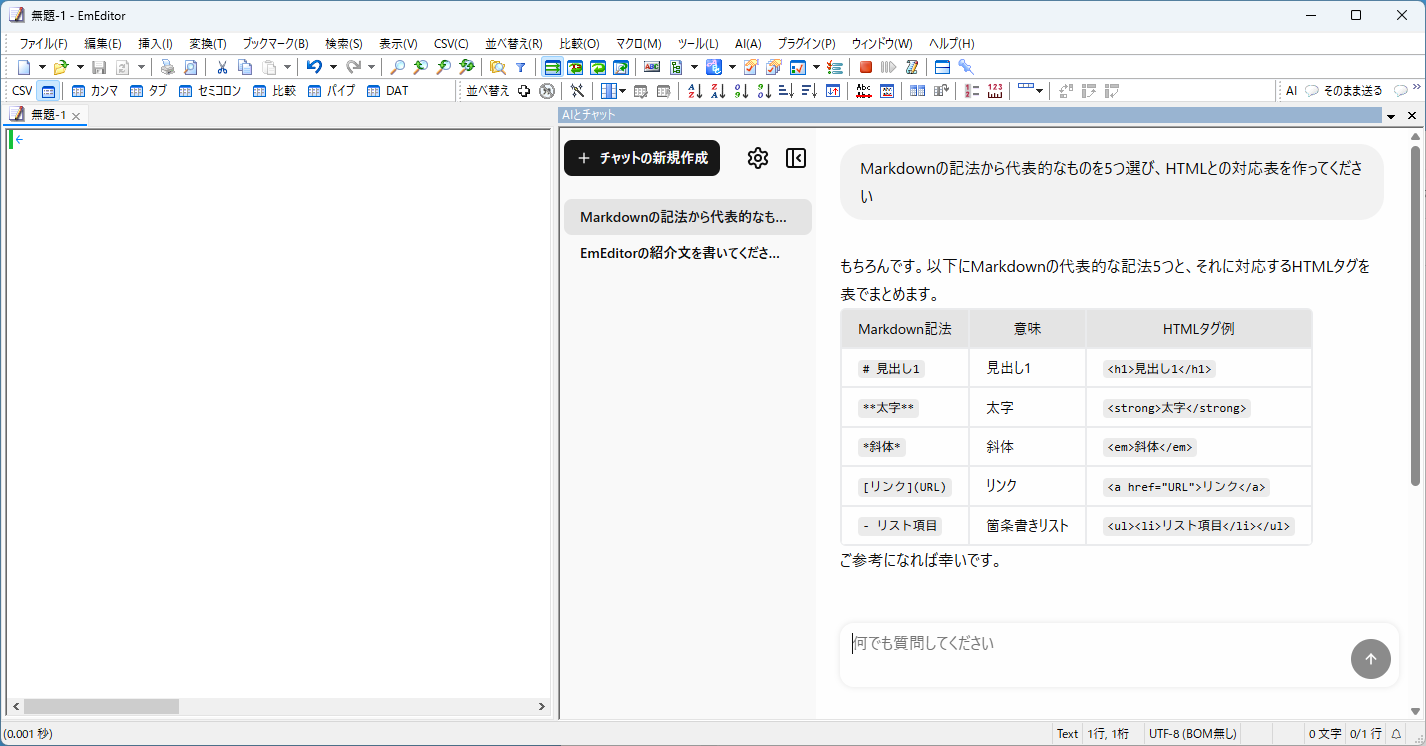Apply a filter with the funnel icon
Screen dimensions: 1426x746
tap(521, 66)
